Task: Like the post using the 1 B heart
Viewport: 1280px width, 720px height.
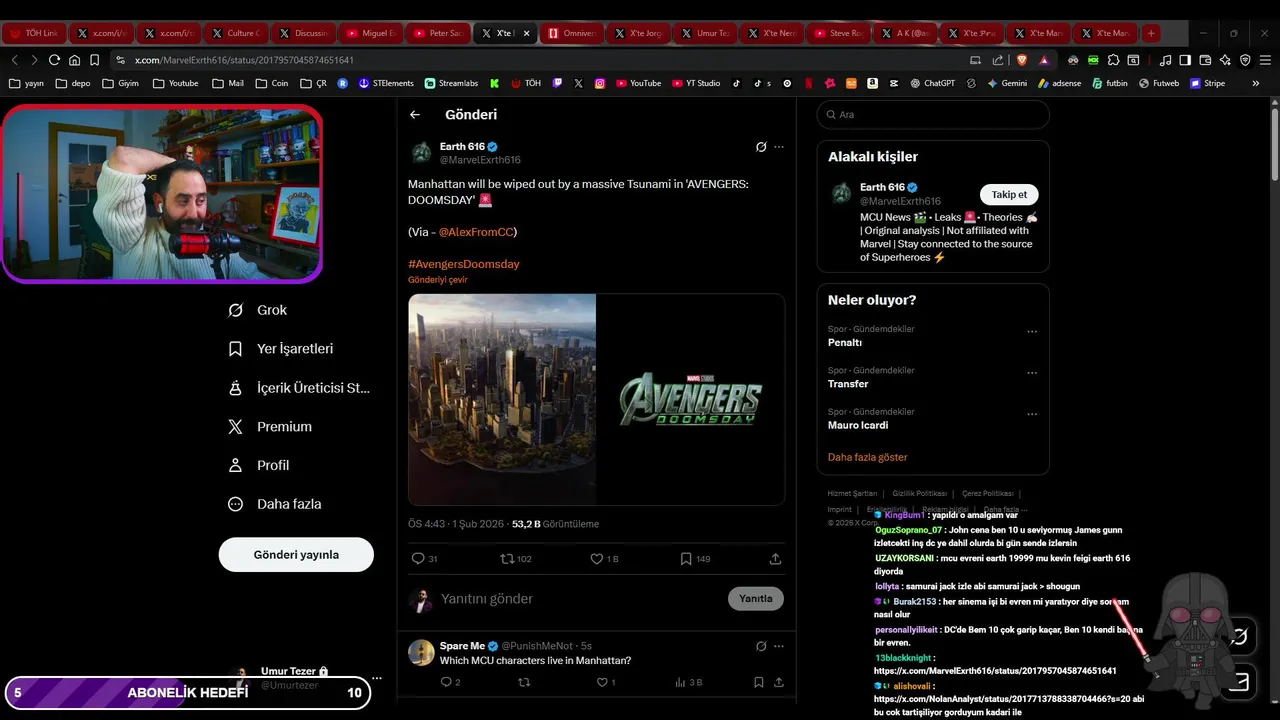Action: [x=604, y=559]
